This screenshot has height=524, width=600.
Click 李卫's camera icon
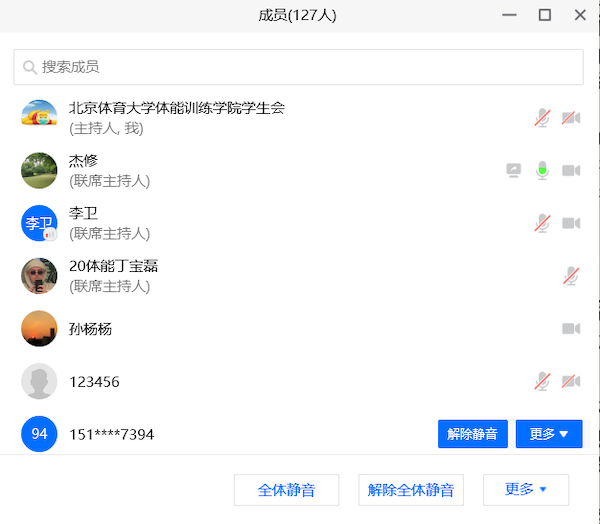571,223
